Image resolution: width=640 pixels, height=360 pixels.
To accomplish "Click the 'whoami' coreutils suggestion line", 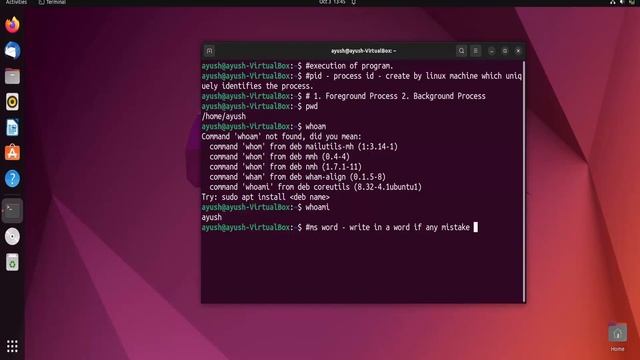I will pos(316,187).
